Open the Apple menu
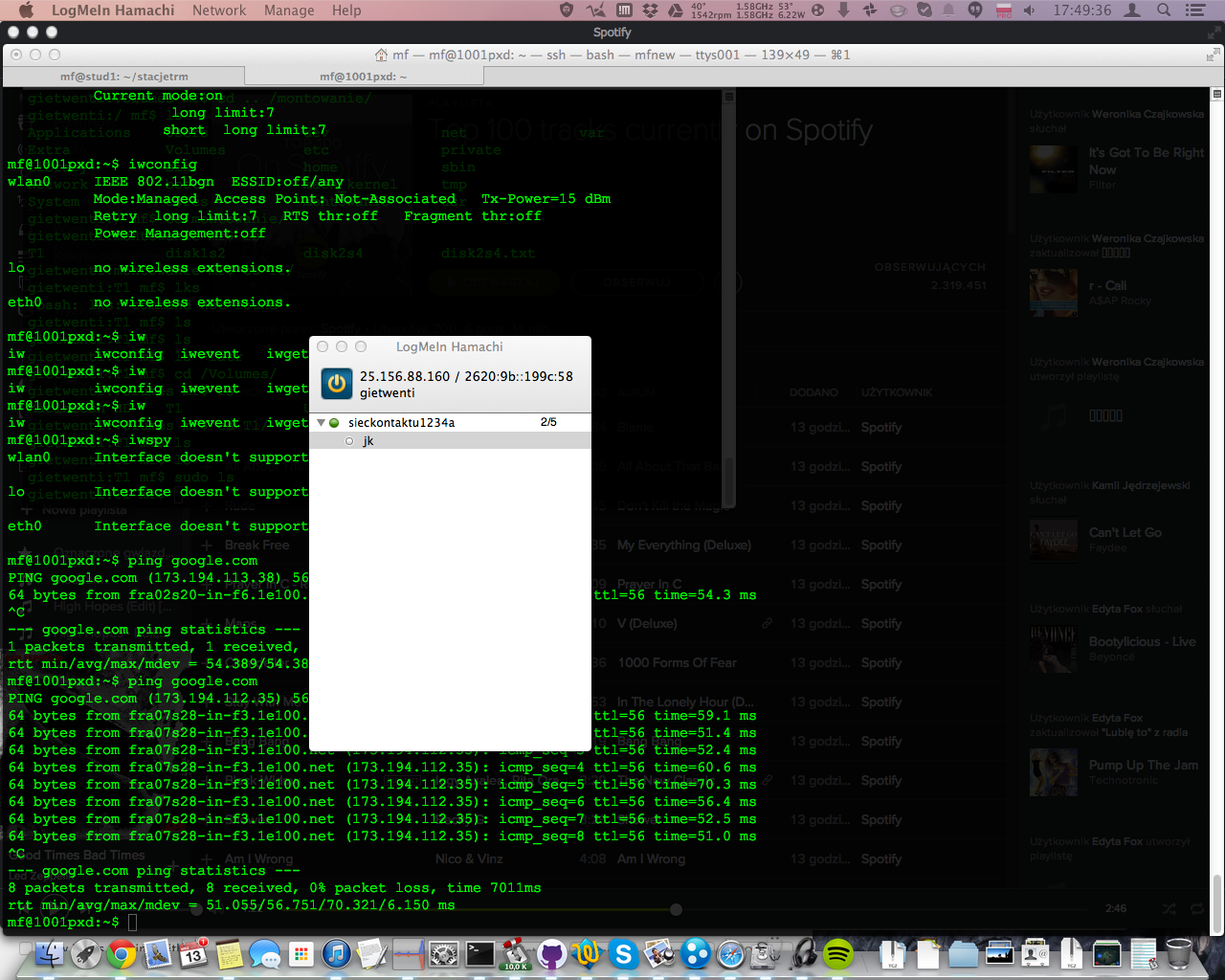Screen dimensions: 1225x980 [26, 11]
